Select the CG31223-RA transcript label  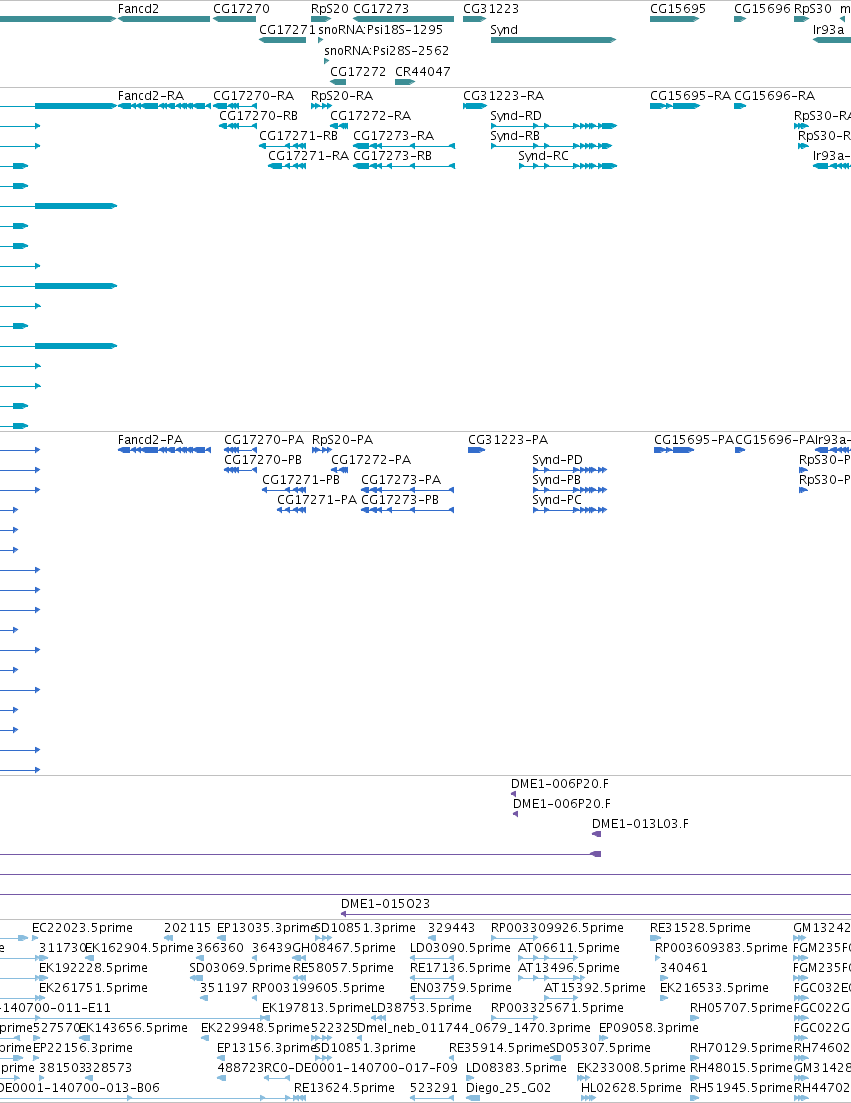504,96
